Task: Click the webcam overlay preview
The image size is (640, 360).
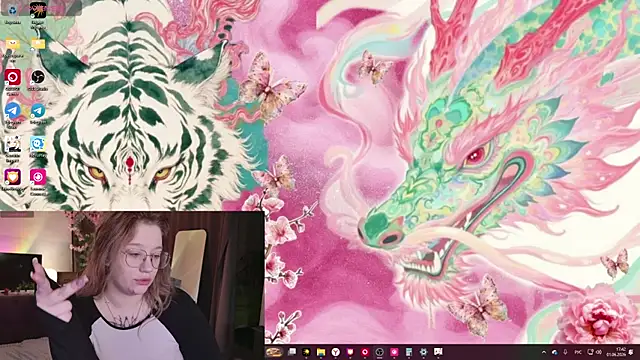Action: [132, 285]
